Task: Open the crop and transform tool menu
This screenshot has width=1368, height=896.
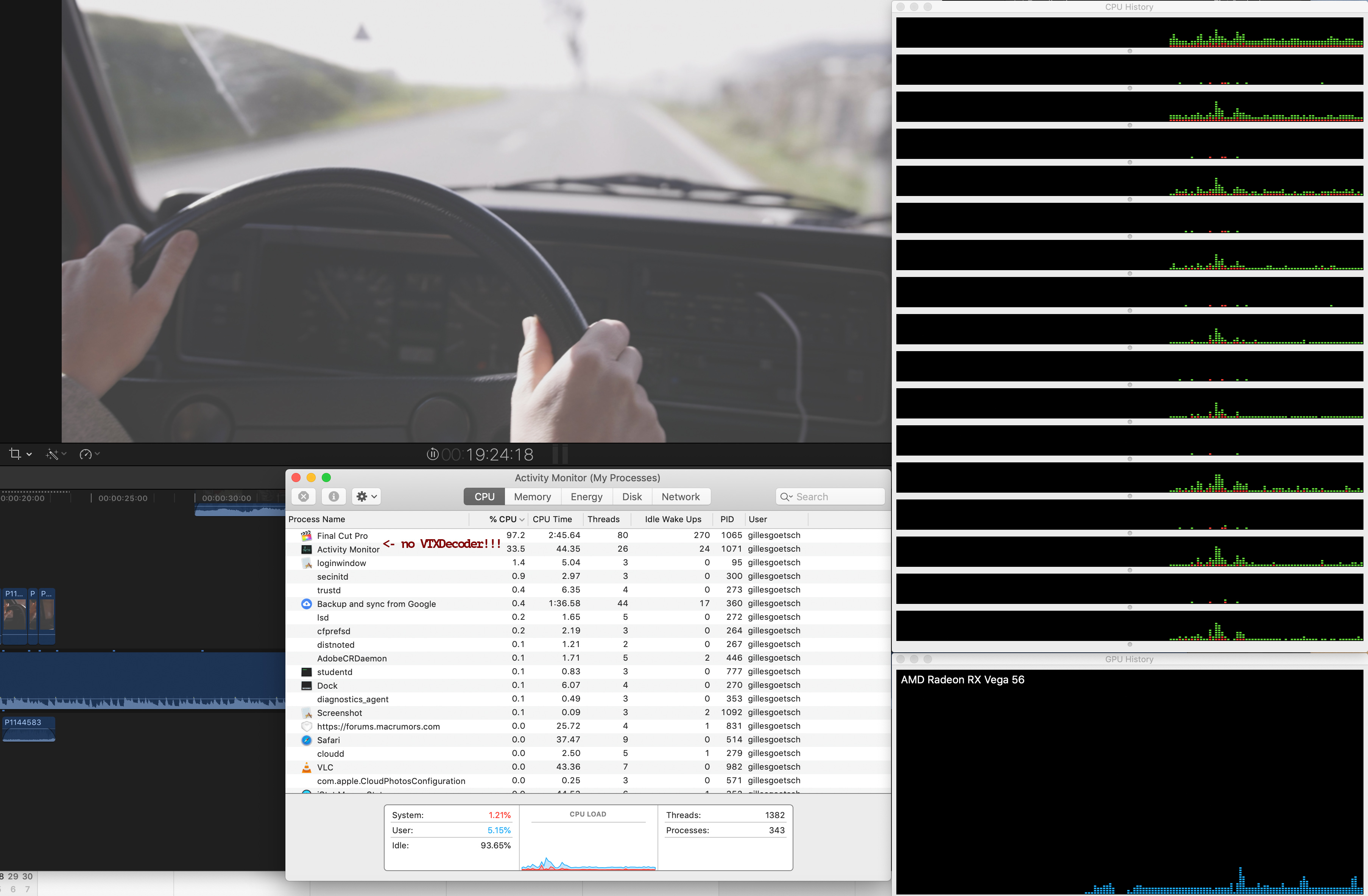Action: coord(20,454)
